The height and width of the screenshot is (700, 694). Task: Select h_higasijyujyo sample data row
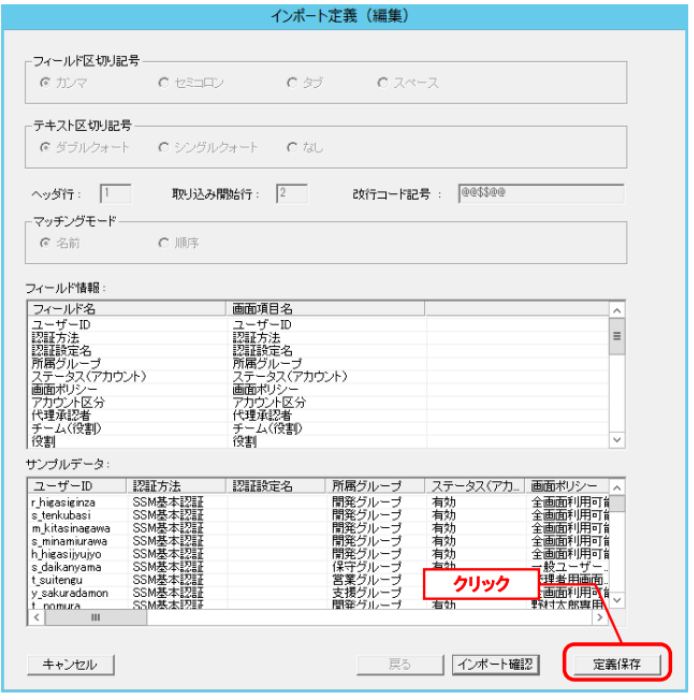[x=319, y=554]
